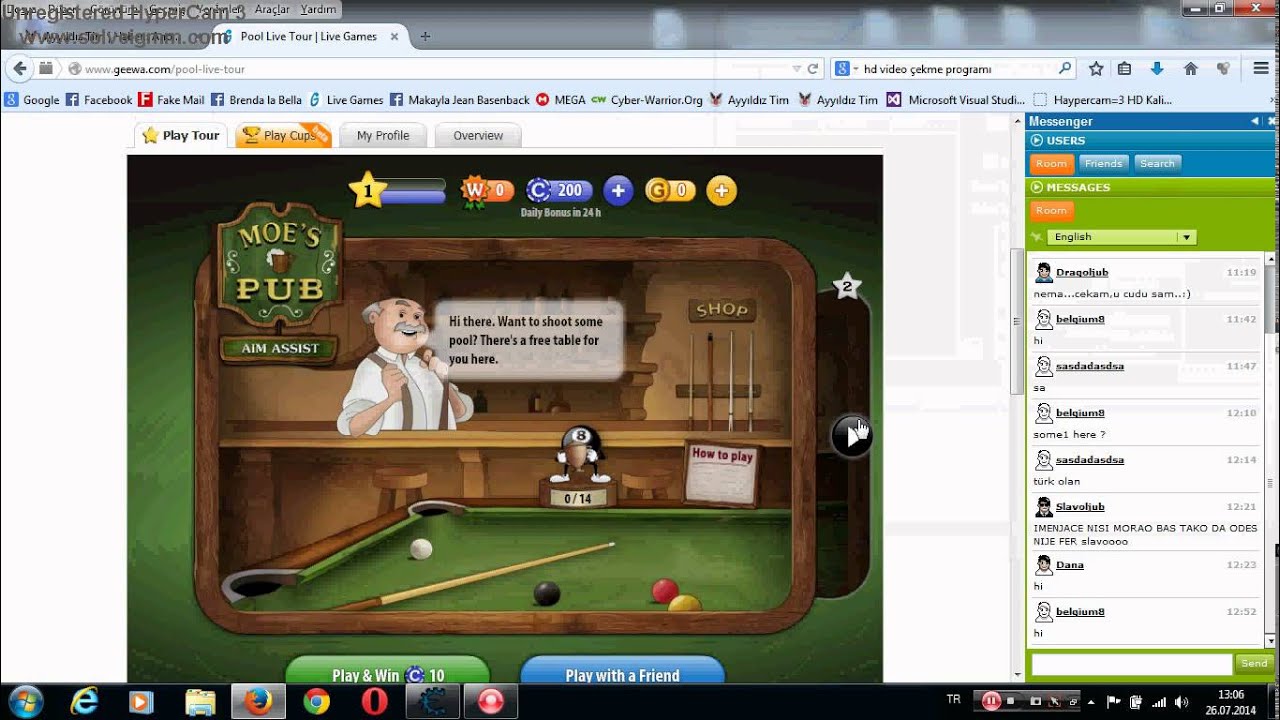Open the Windows Start menu
This screenshot has height=720, width=1280.
coord(25,700)
